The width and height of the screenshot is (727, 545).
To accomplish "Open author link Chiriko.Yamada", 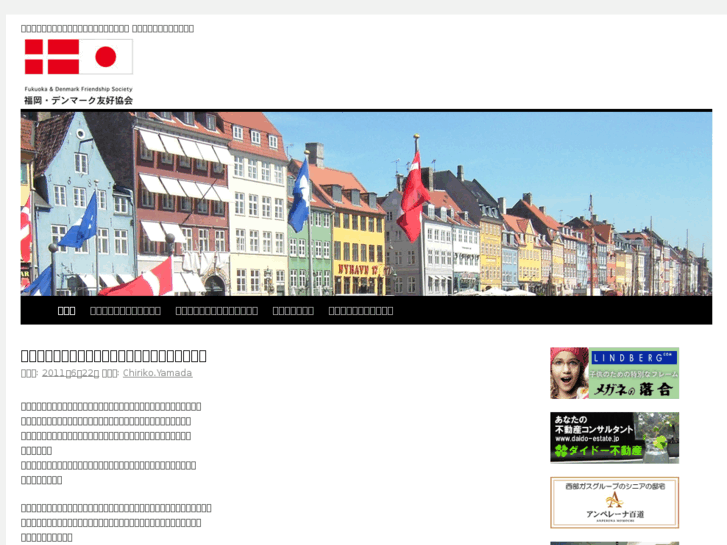I will 157,373.
